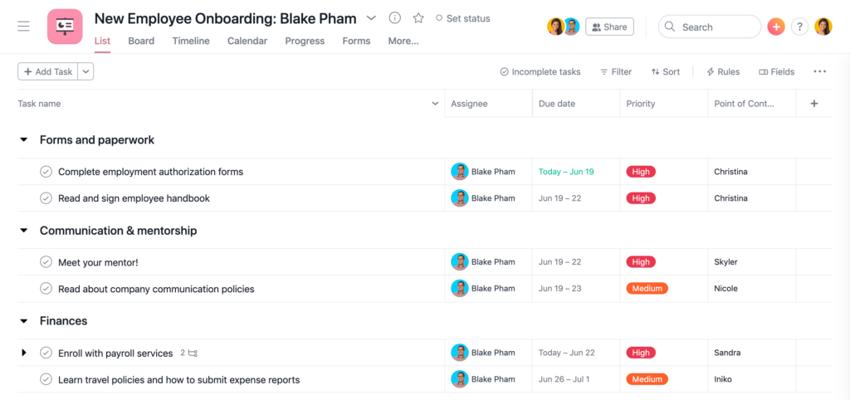Complete the Read and sign employee handbook task
Image resolution: width=850 pixels, height=400 pixels.
[46, 198]
